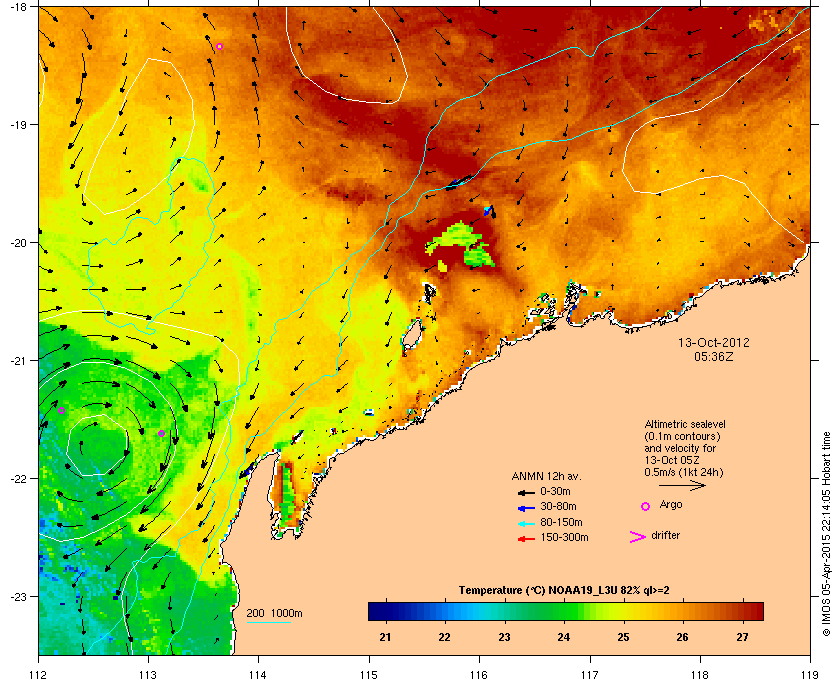Click the 0.5m/s velocity scale arrow

682,486
